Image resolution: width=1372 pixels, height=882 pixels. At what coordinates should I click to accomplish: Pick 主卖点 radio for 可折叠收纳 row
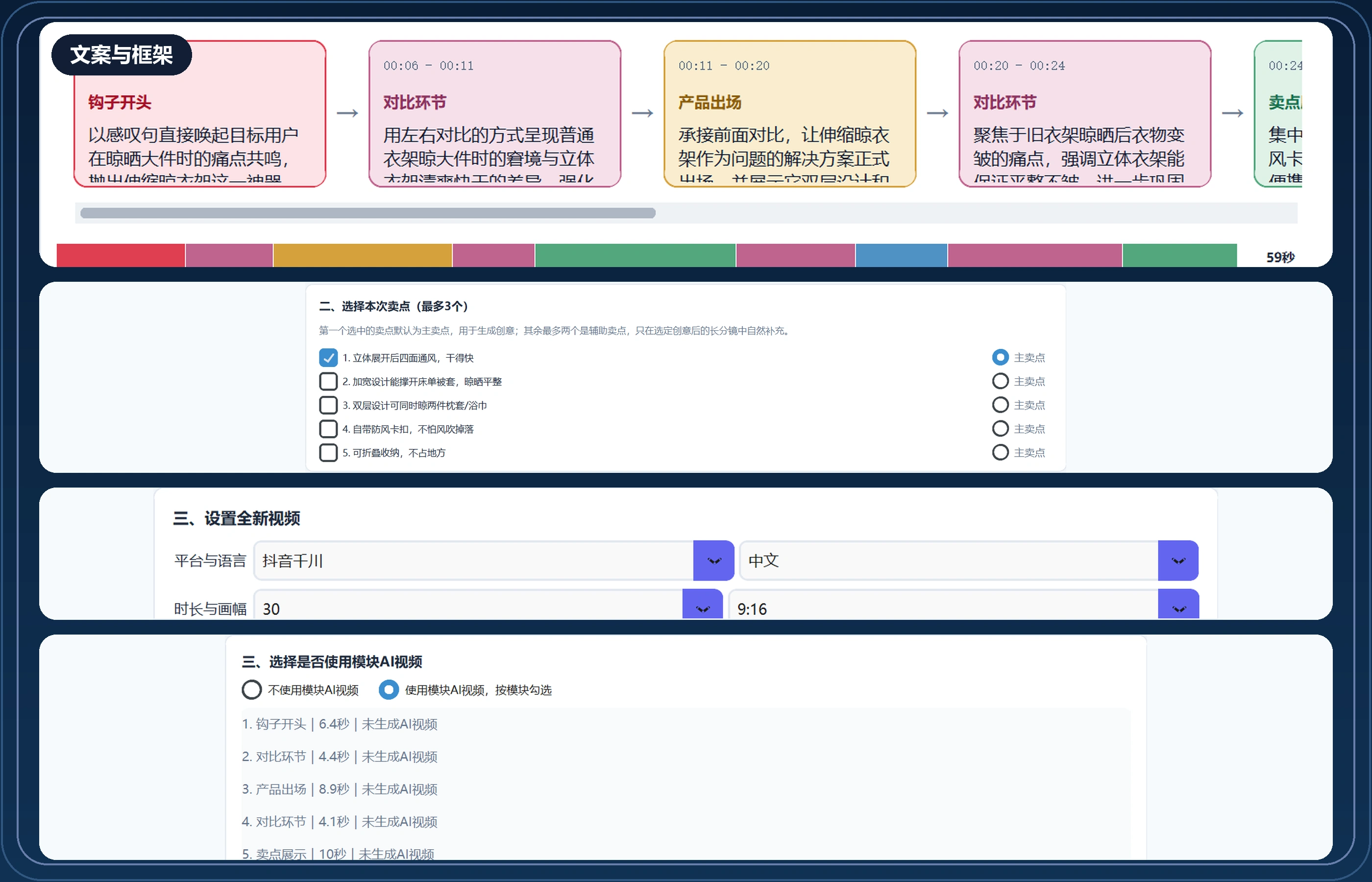coord(1000,452)
